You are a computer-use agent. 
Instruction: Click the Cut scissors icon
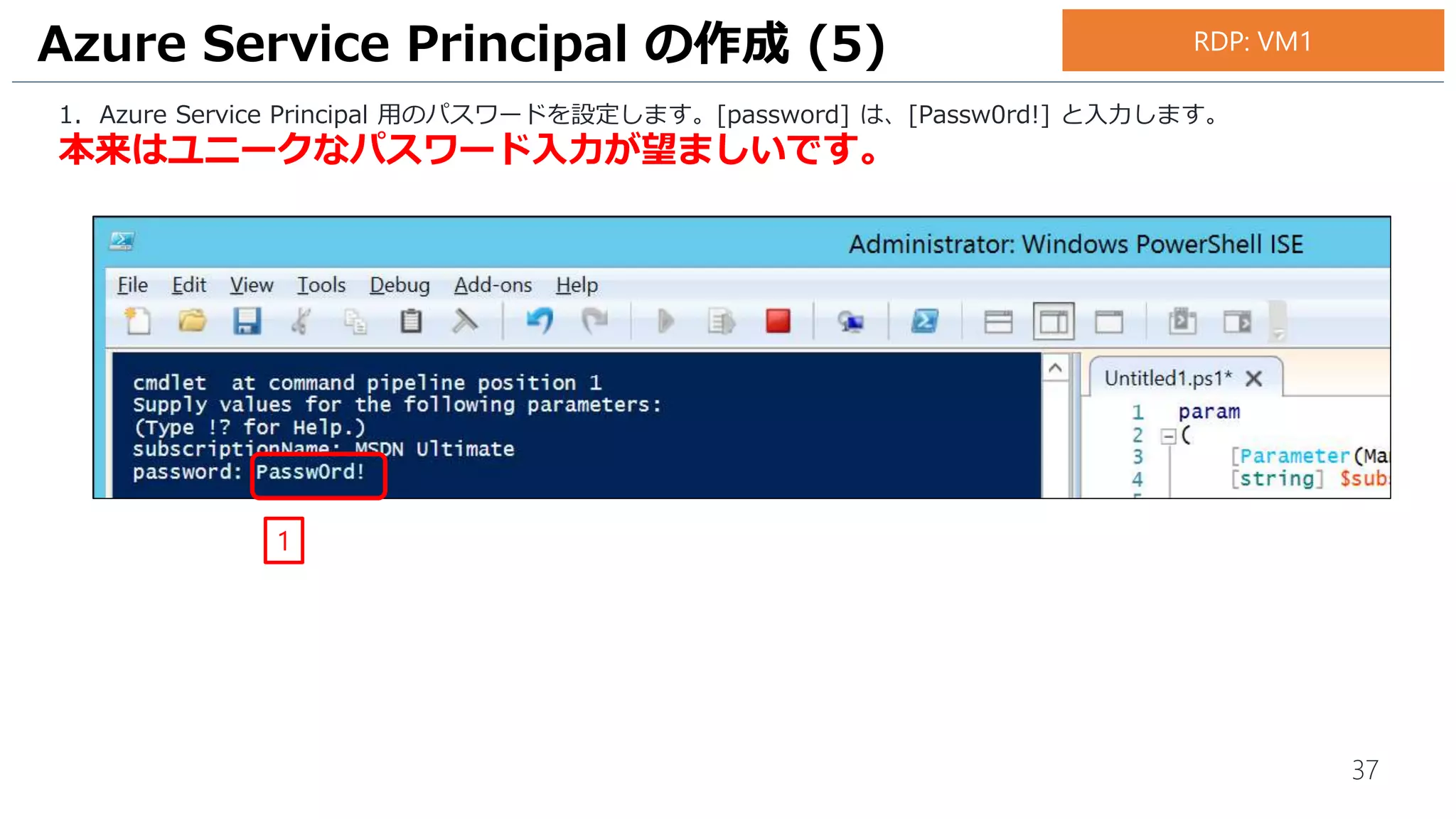click(x=301, y=321)
